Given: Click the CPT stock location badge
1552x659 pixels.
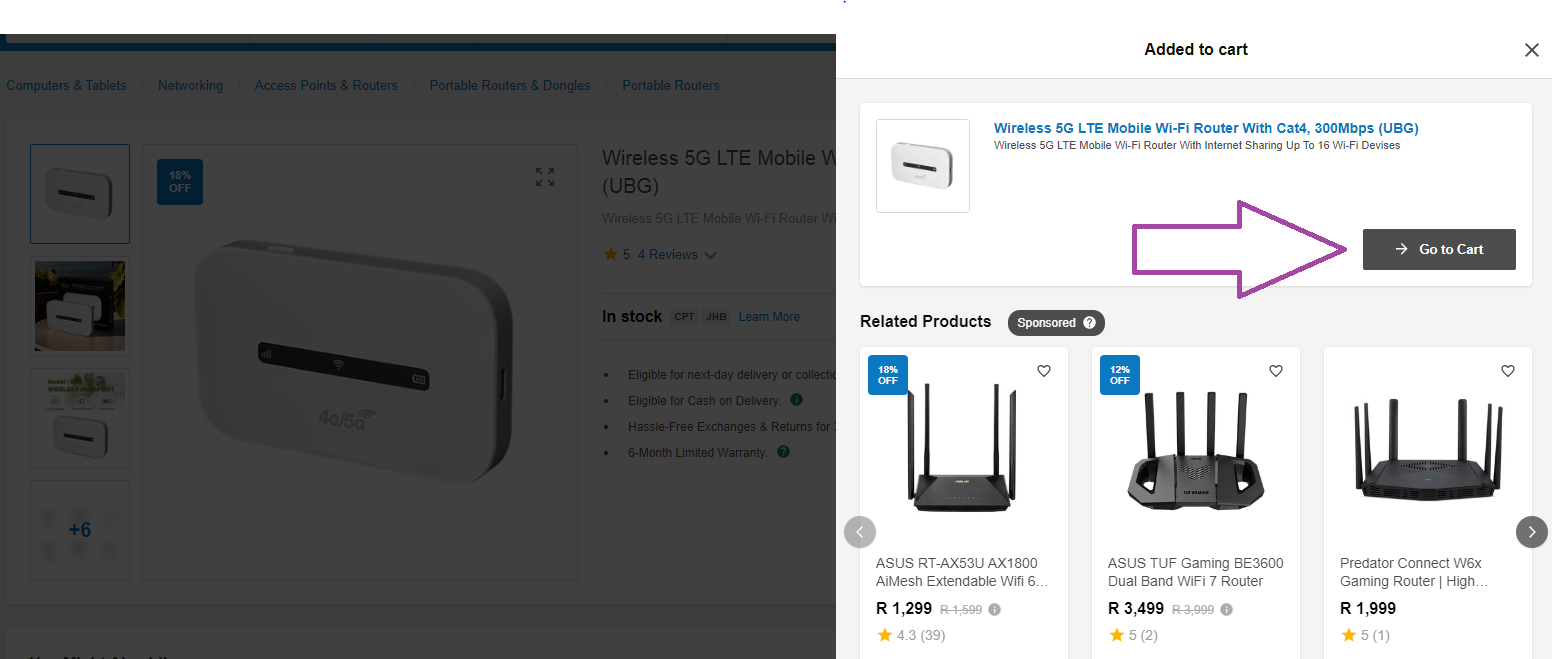Looking at the screenshot, I should click(x=684, y=317).
